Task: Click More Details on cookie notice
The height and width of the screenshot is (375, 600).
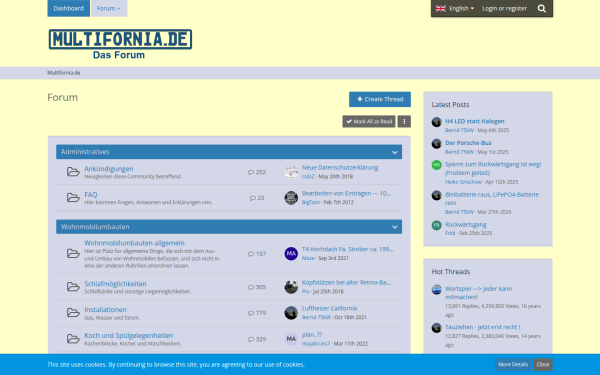Action: pos(513,364)
